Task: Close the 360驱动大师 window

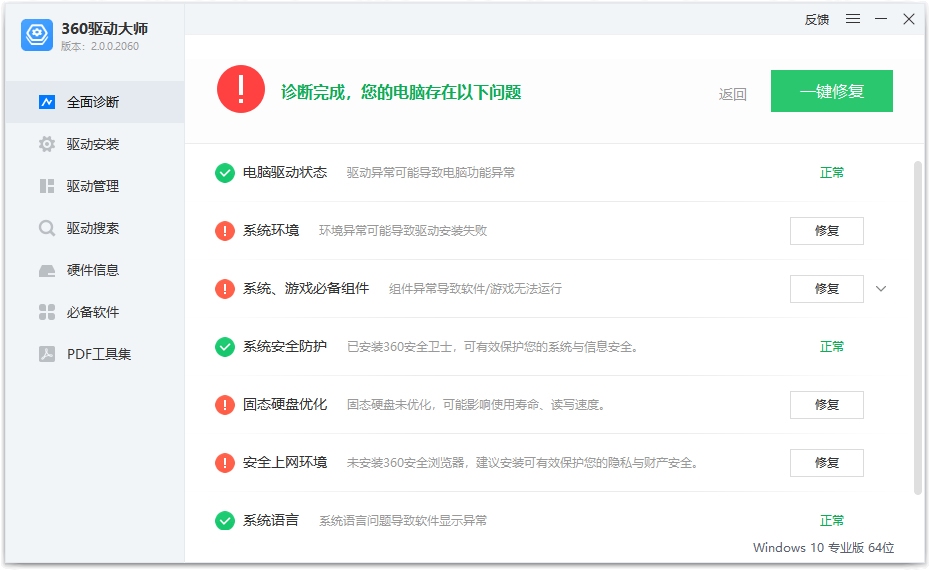Action: 909,19
